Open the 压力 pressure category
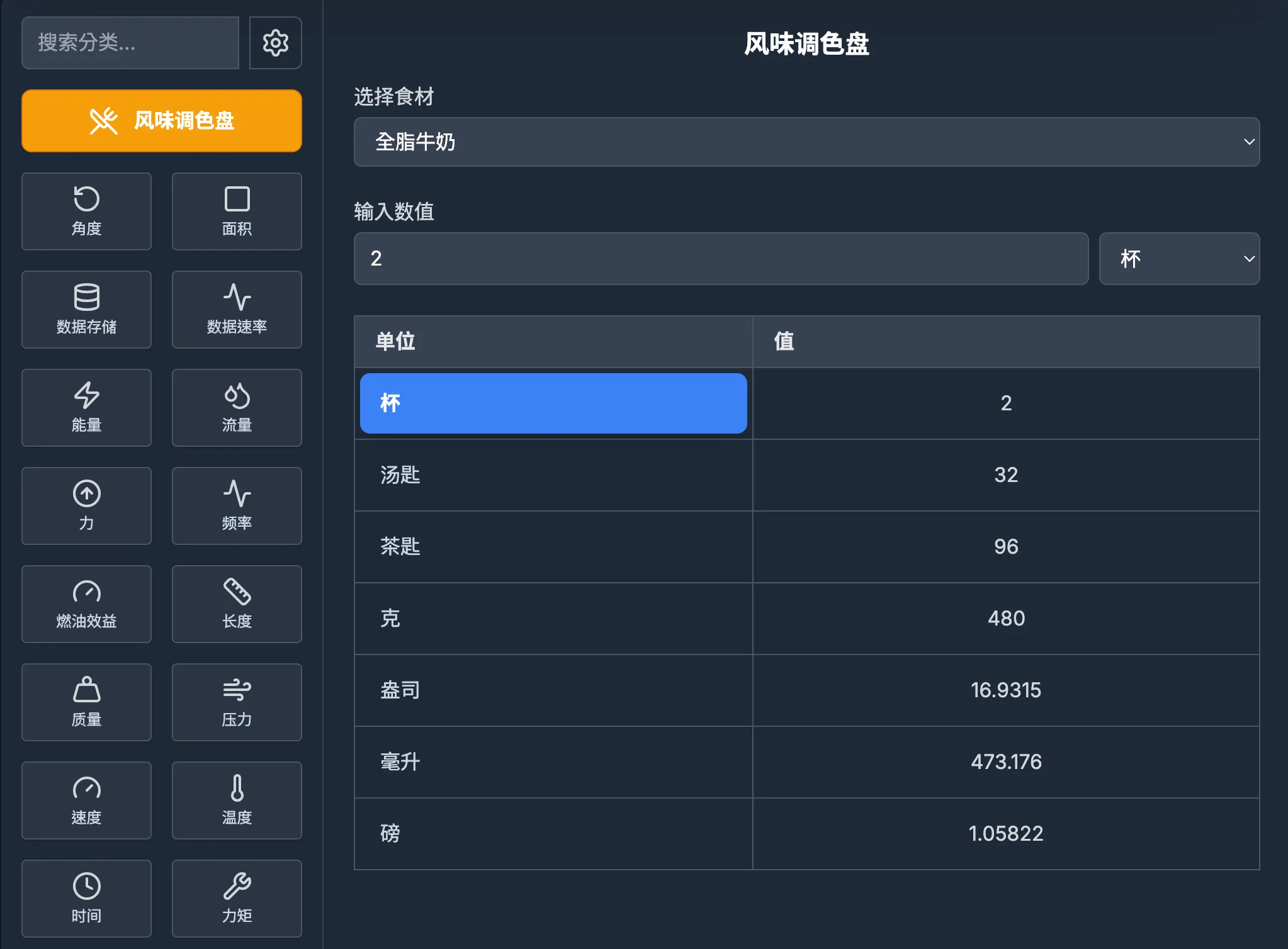 pyautogui.click(x=237, y=702)
